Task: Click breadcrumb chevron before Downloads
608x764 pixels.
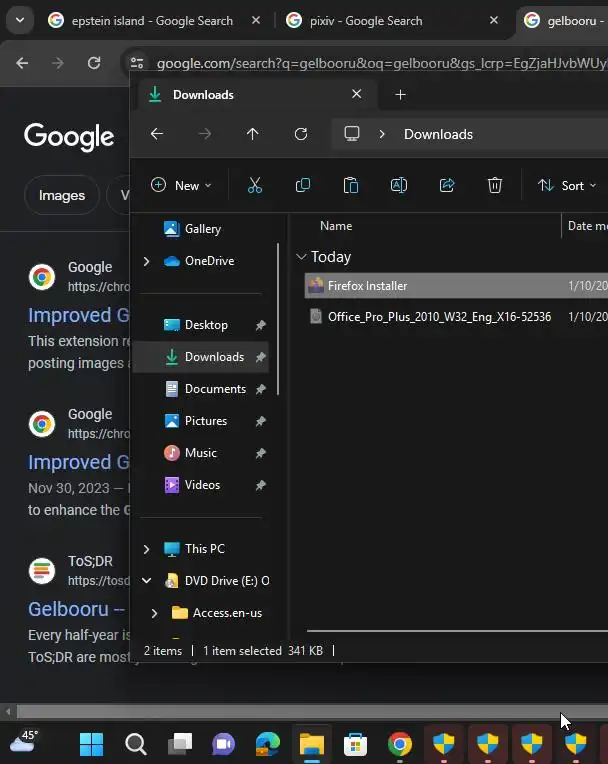Action: point(381,134)
